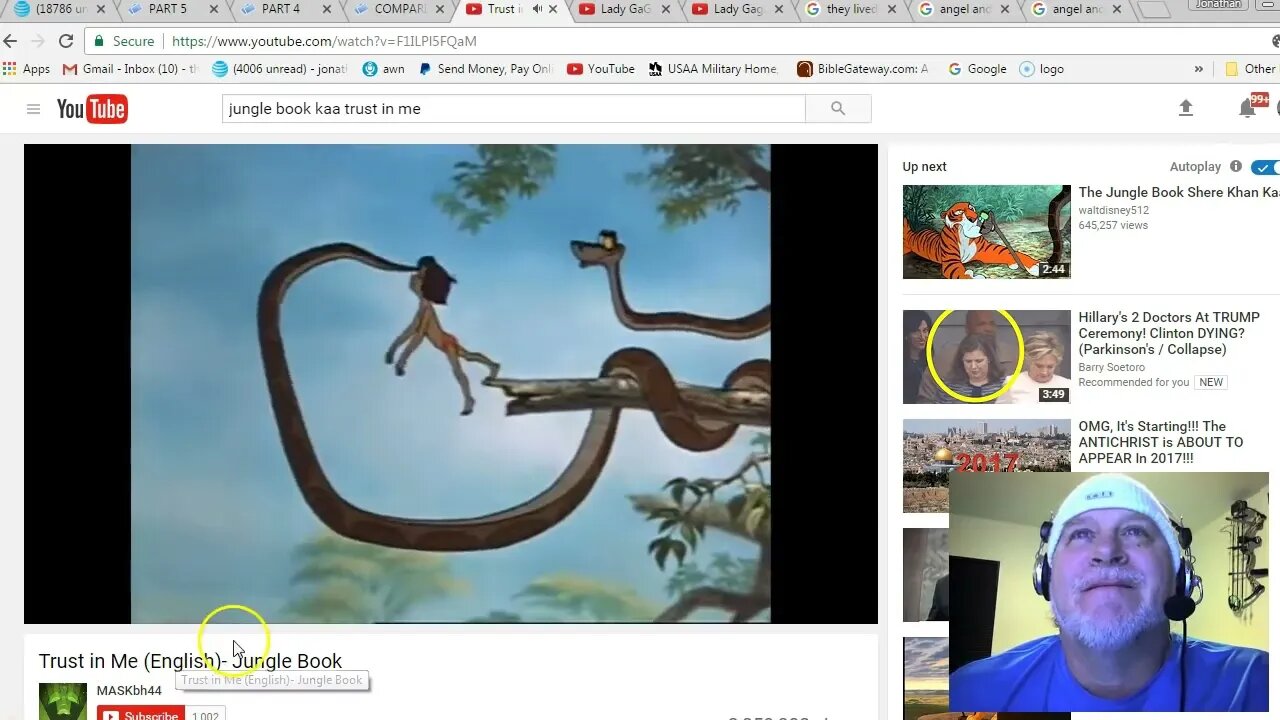Open MASKbh44 channel name

[129, 691]
